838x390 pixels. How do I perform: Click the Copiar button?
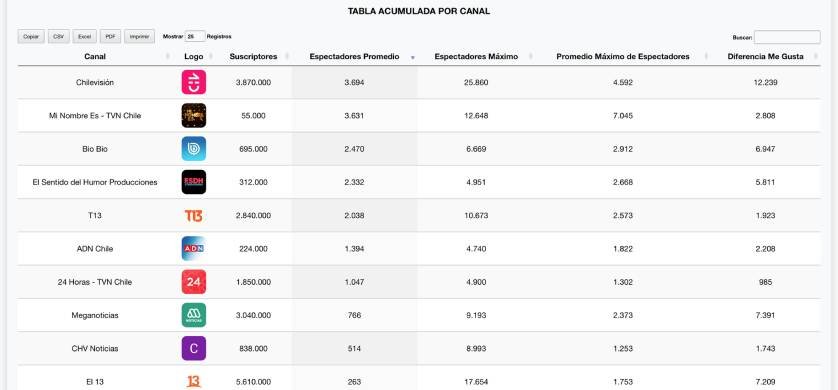click(x=31, y=37)
